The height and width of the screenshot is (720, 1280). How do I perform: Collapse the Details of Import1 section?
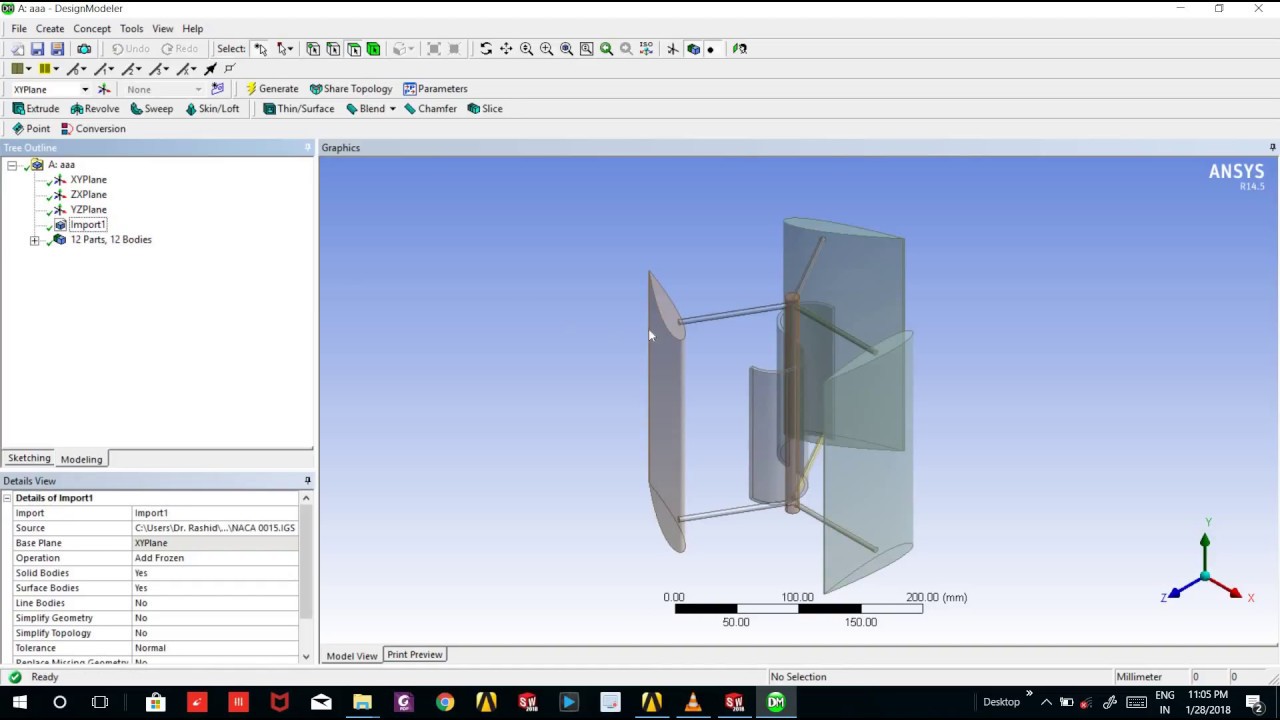coord(7,498)
